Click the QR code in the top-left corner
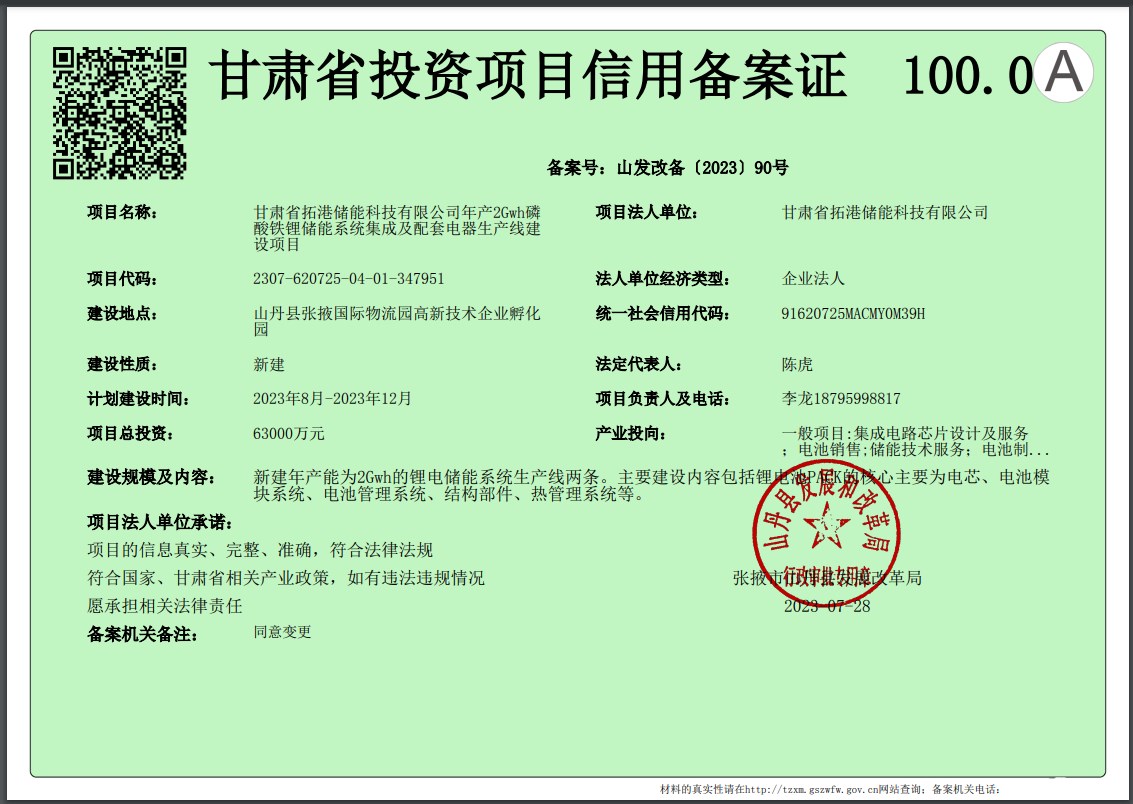 (x=119, y=113)
